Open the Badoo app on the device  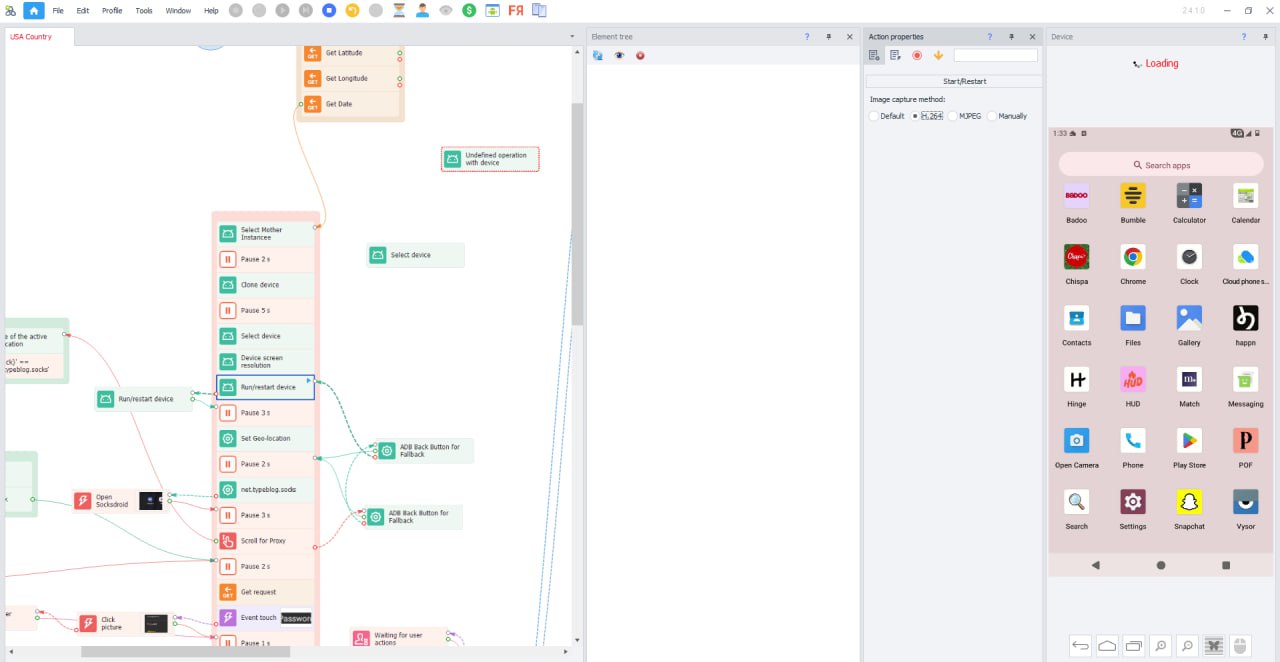pyautogui.click(x=1077, y=202)
